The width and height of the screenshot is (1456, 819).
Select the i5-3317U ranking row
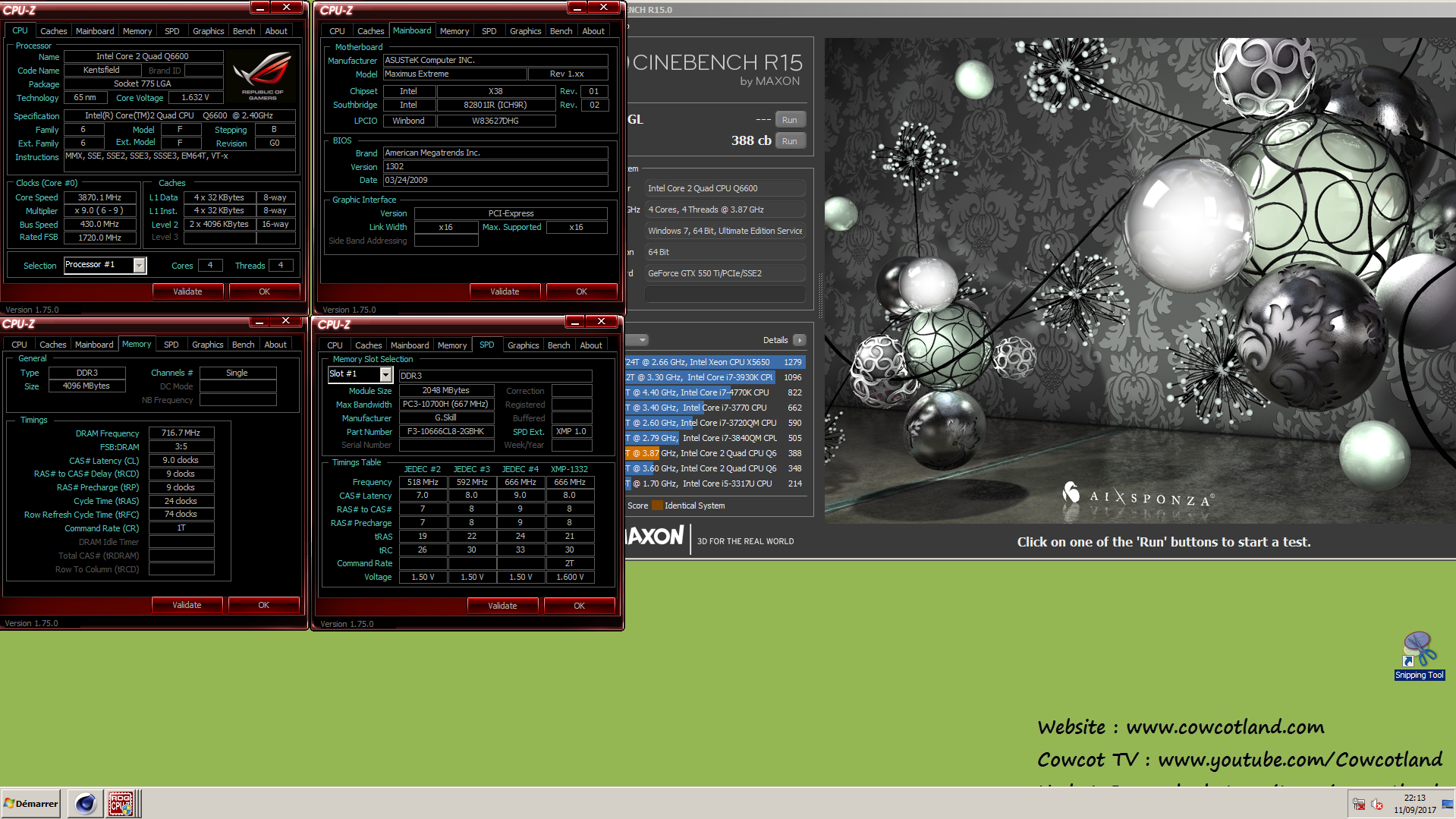(x=715, y=484)
